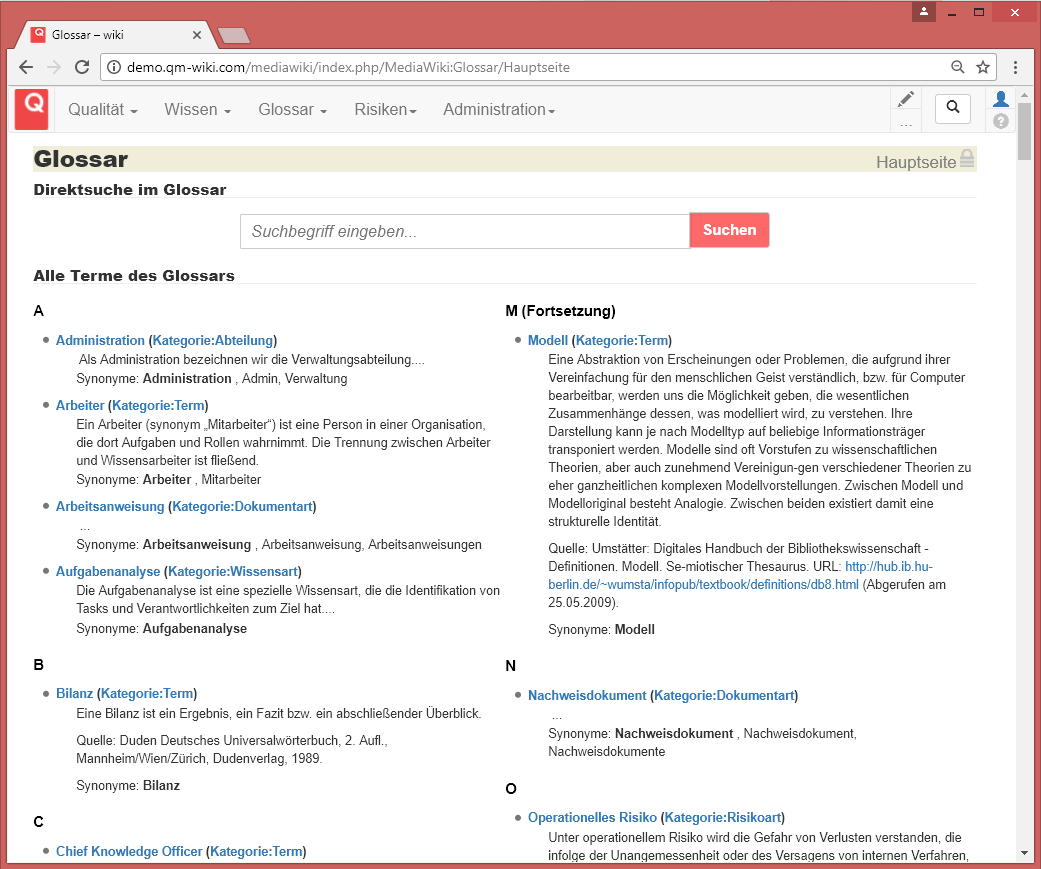1041x869 pixels.
Task: Expand the Wissen dropdown menu
Action: click(x=197, y=110)
